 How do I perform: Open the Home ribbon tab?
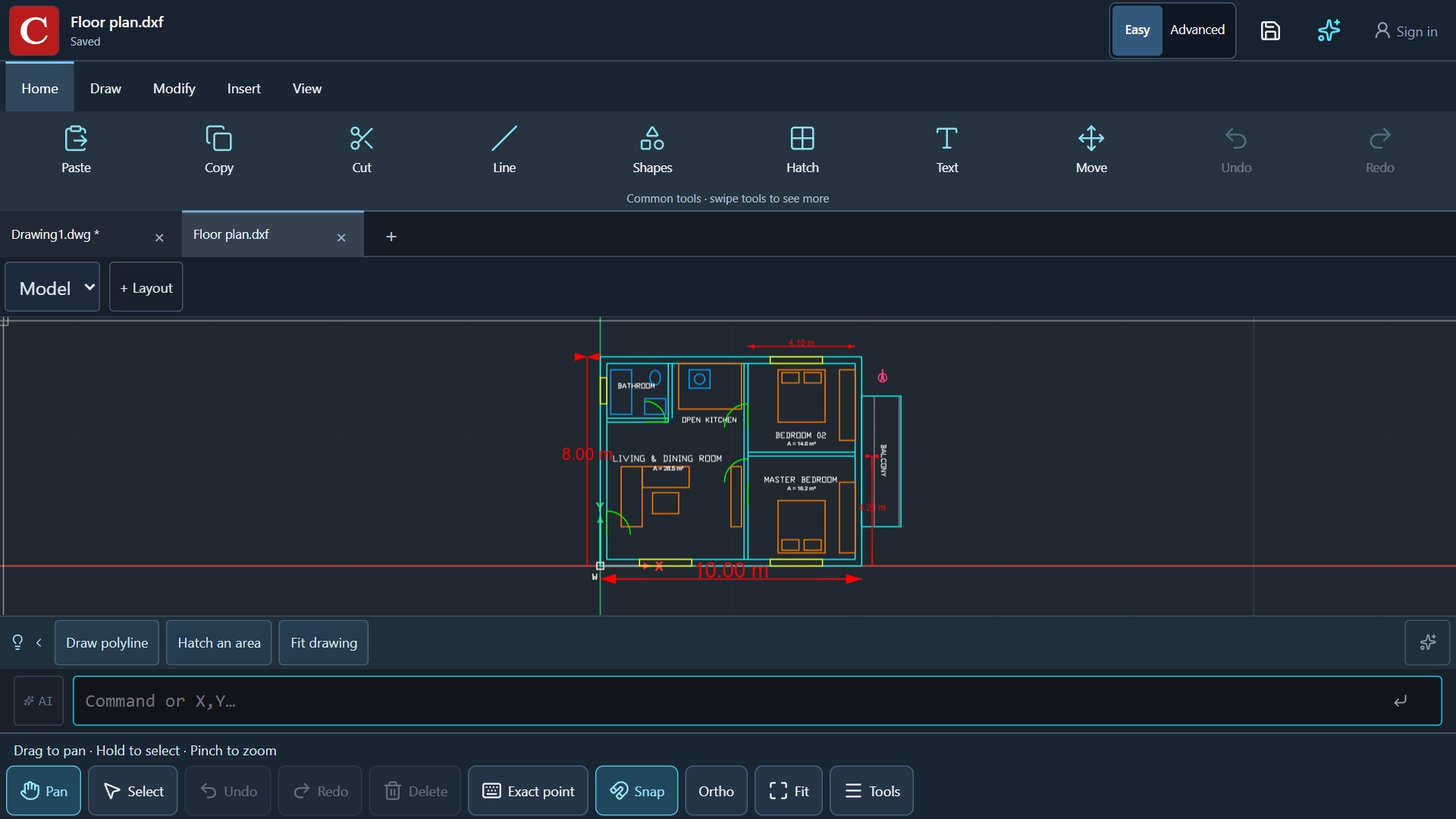(39, 88)
